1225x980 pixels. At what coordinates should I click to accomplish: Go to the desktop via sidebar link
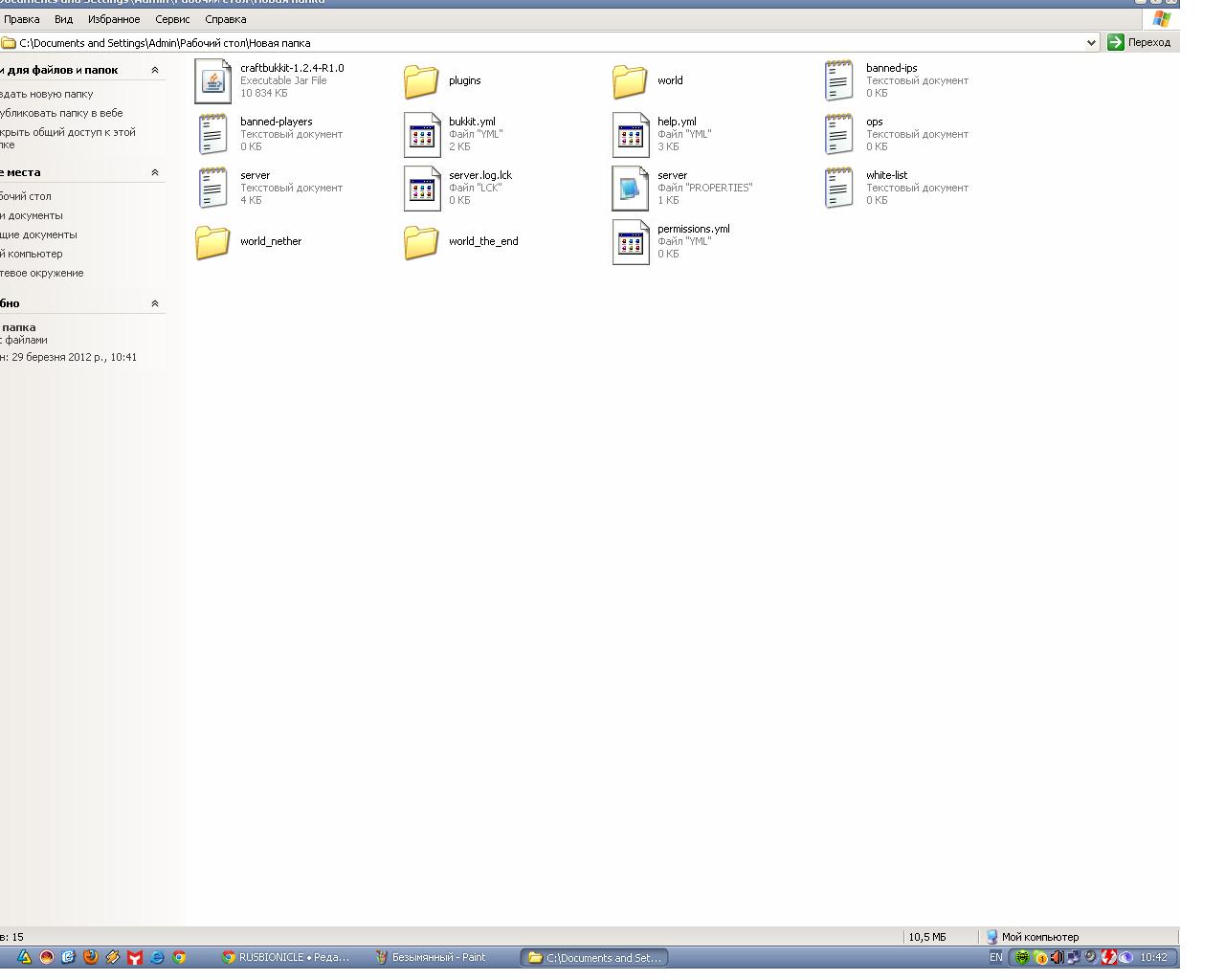point(26,196)
